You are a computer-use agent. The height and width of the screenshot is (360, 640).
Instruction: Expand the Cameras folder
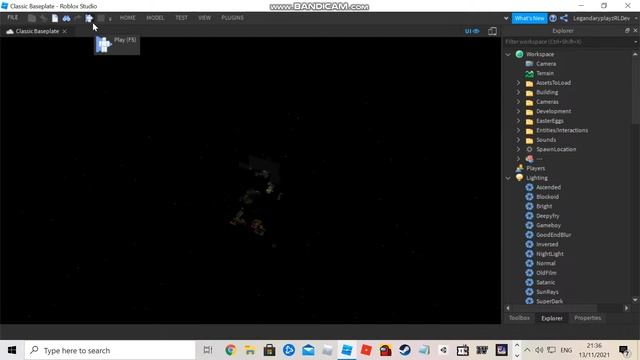518,102
